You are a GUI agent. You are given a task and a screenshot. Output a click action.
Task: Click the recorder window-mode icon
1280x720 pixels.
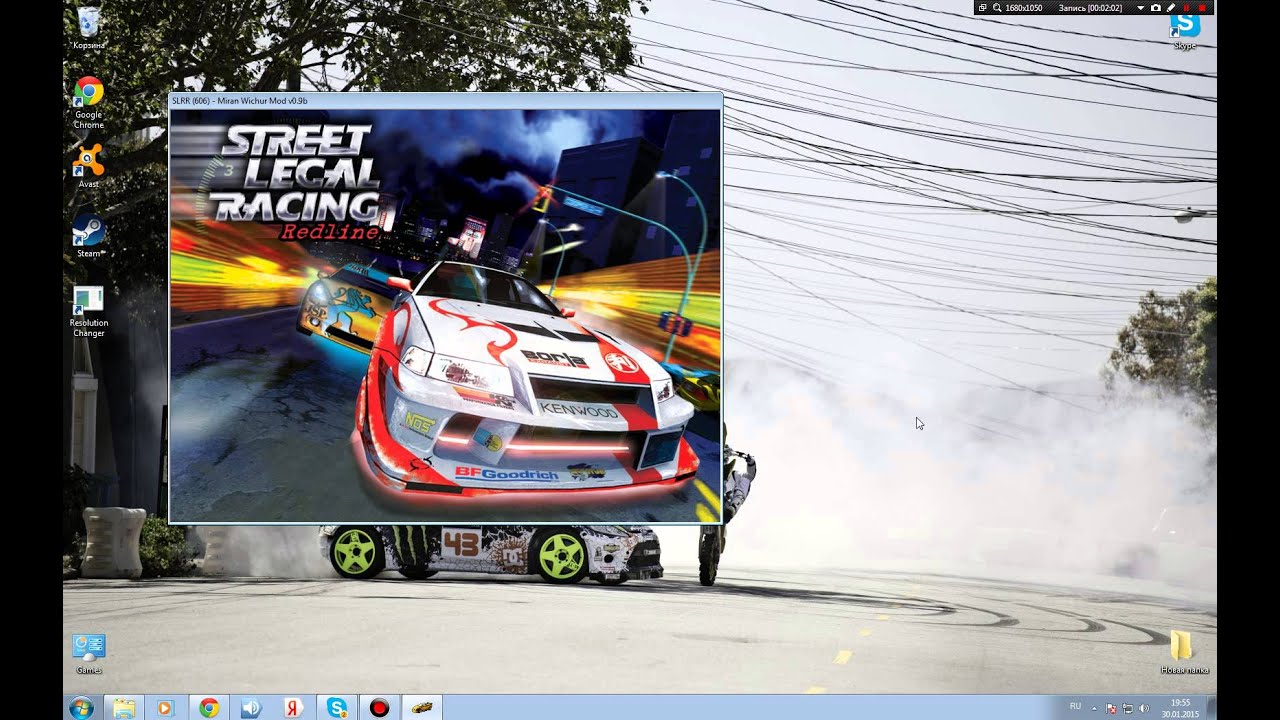click(x=982, y=8)
